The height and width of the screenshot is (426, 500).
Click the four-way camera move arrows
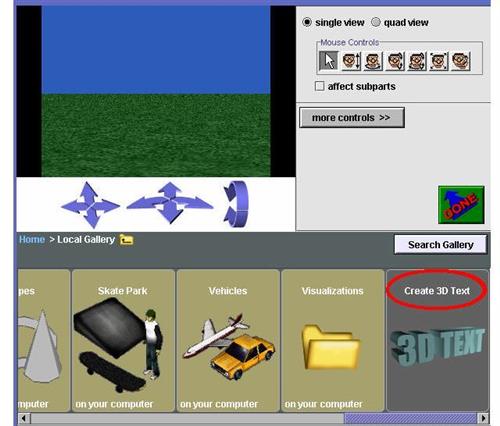[90, 205]
